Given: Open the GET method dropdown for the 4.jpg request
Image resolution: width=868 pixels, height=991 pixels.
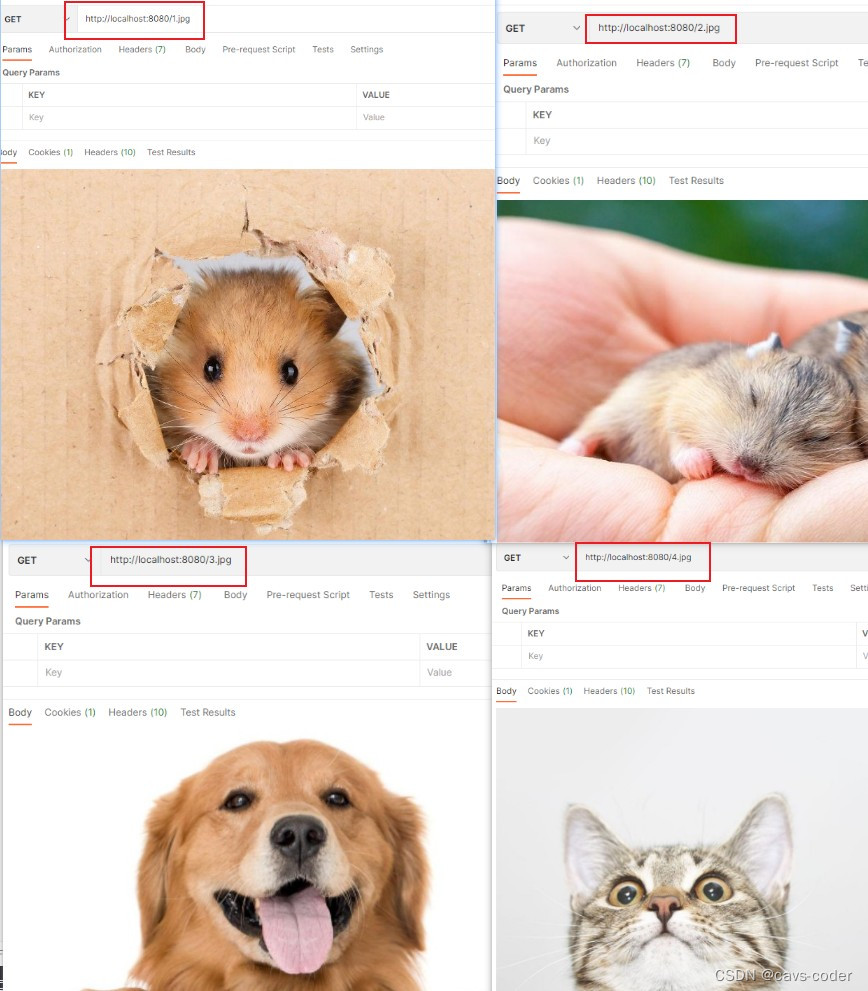Looking at the screenshot, I should point(536,558).
